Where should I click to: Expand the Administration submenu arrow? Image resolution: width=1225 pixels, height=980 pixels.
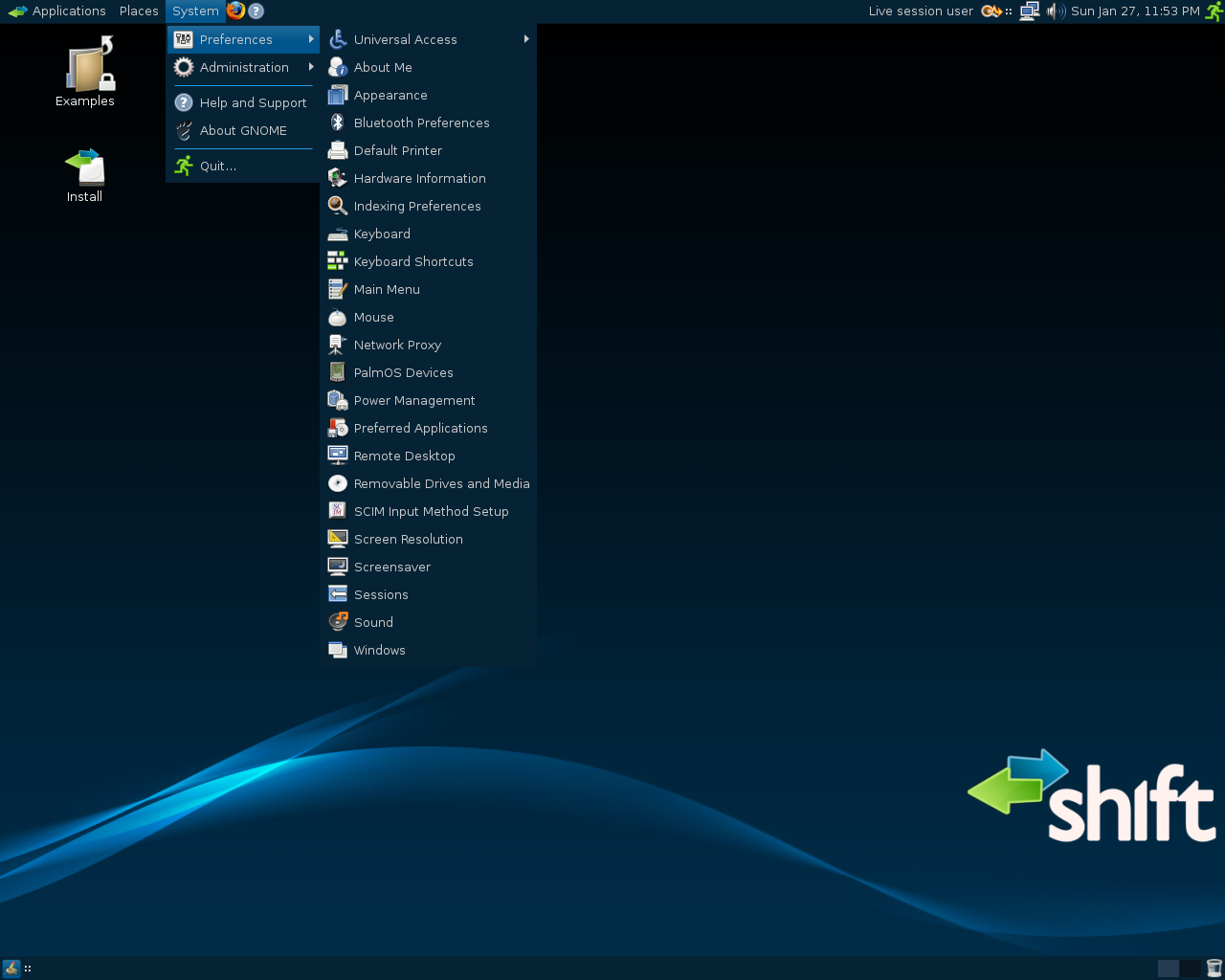click(311, 67)
